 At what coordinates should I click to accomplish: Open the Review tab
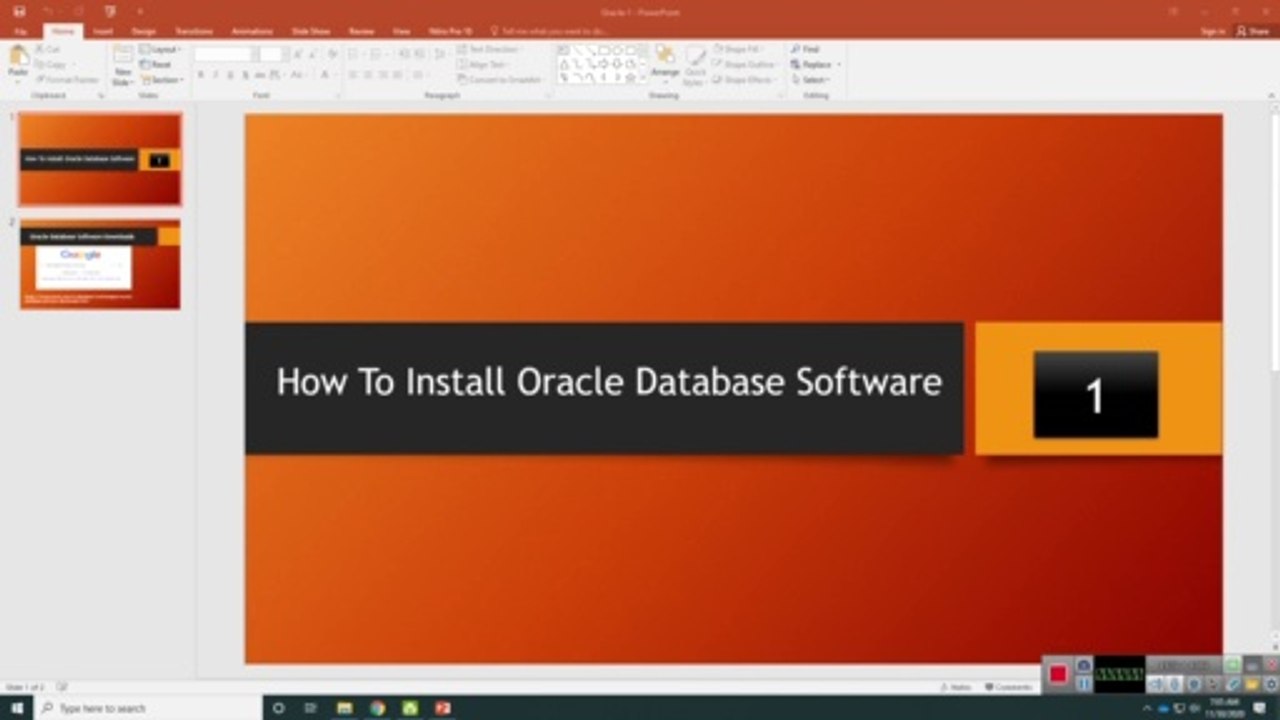361,31
